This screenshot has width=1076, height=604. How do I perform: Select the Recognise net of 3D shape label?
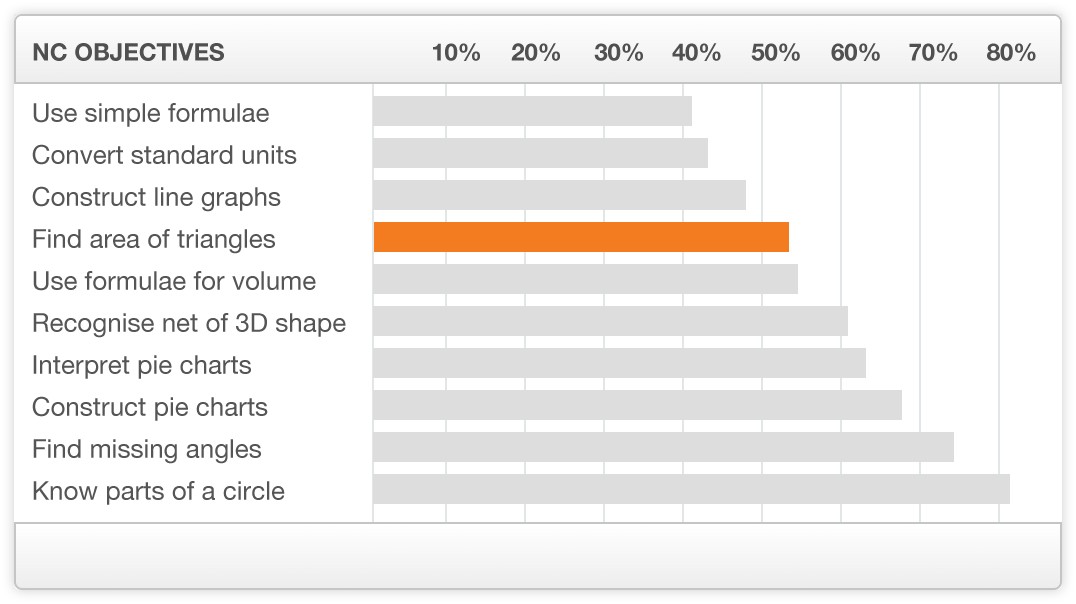pyautogui.click(x=189, y=323)
